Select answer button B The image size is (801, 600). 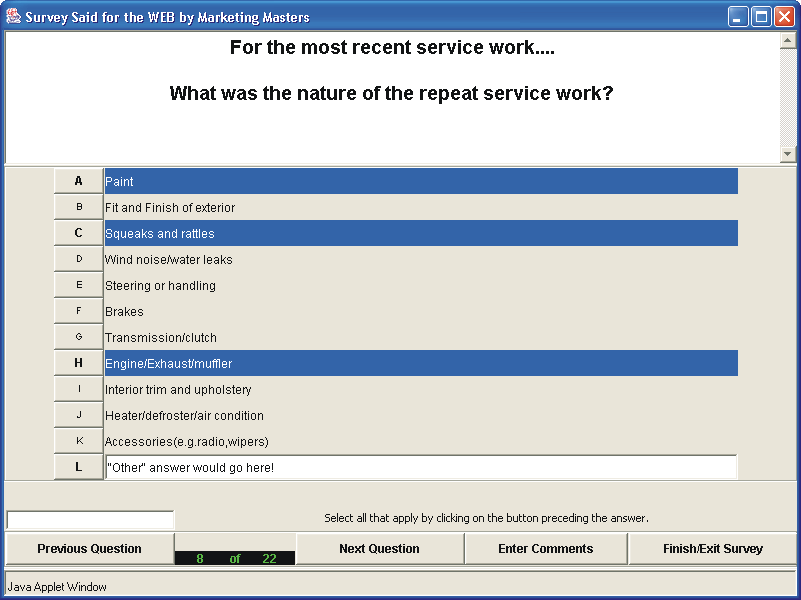coord(79,207)
